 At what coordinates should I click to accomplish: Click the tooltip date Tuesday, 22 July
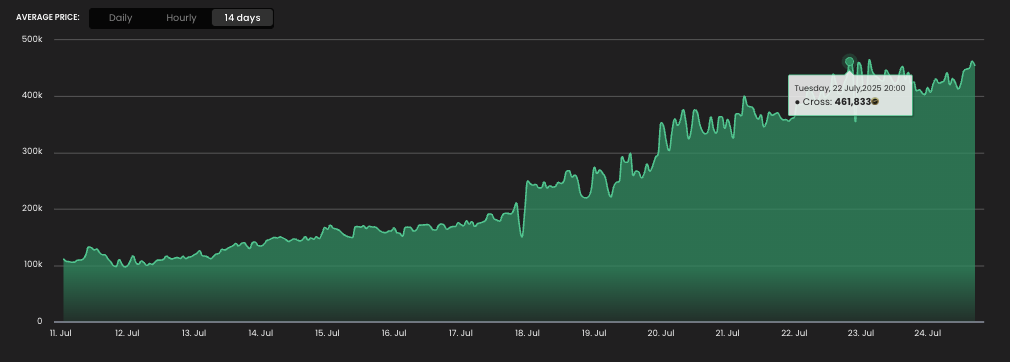850,88
